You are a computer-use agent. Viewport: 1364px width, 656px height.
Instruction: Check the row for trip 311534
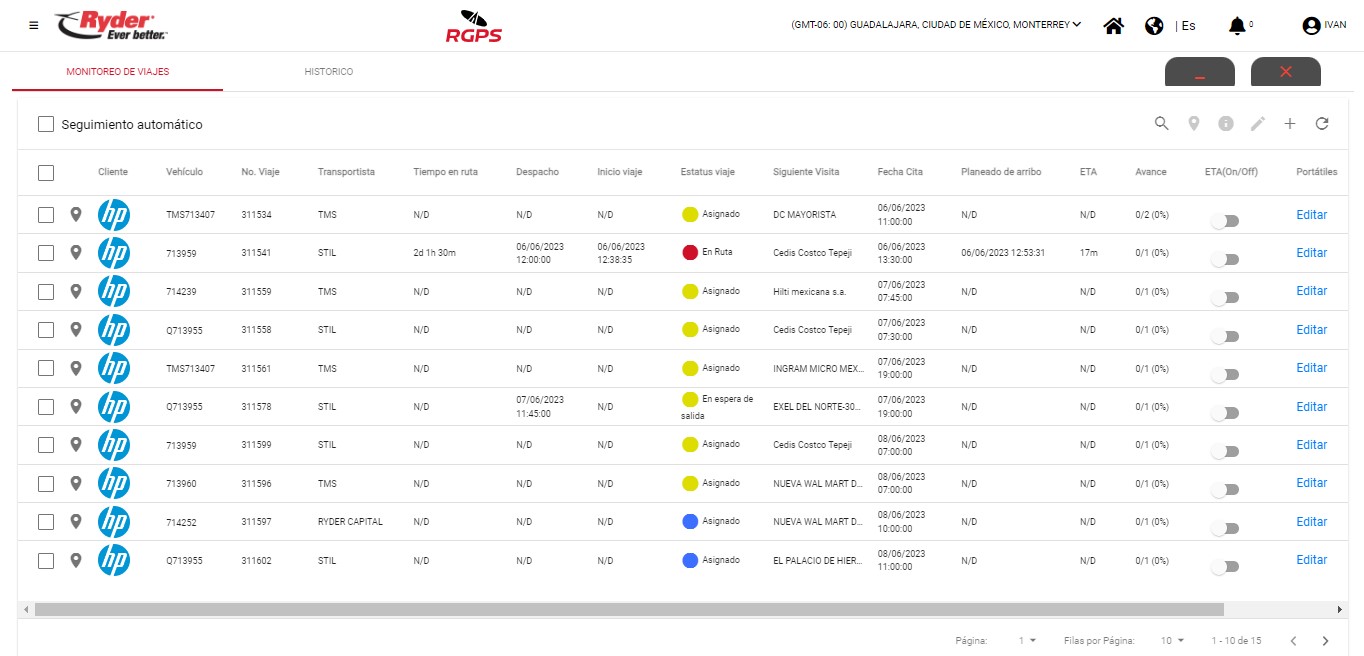click(x=46, y=215)
